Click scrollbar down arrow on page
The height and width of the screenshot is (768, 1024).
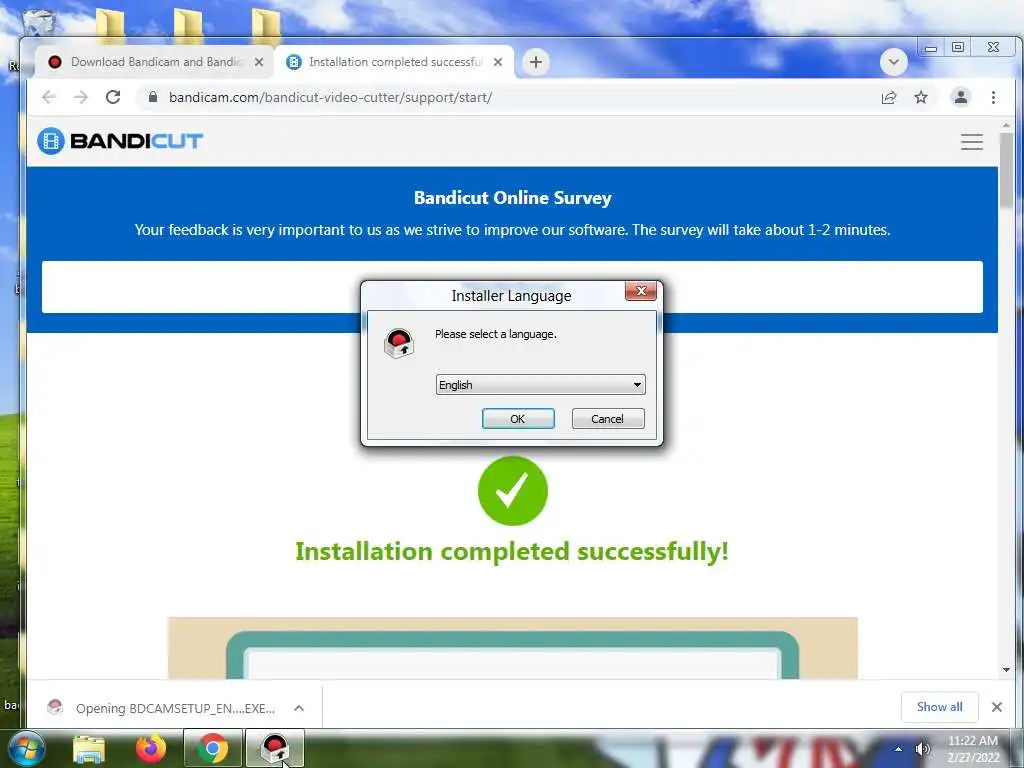(x=1006, y=670)
